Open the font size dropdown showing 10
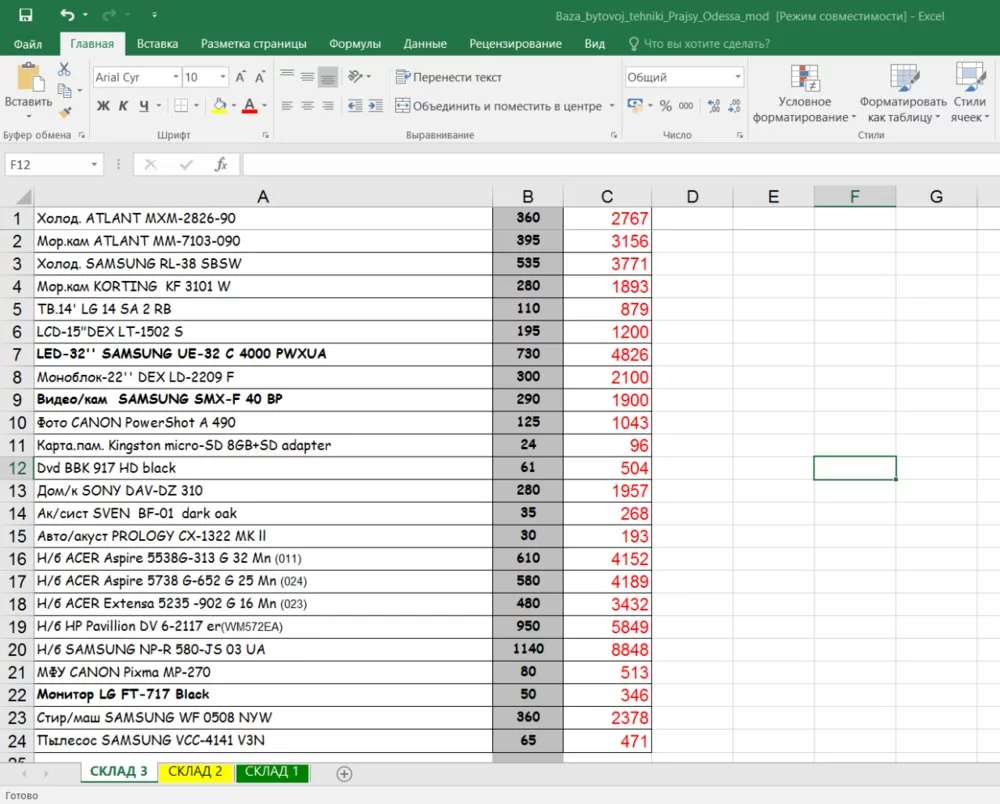 coord(223,77)
